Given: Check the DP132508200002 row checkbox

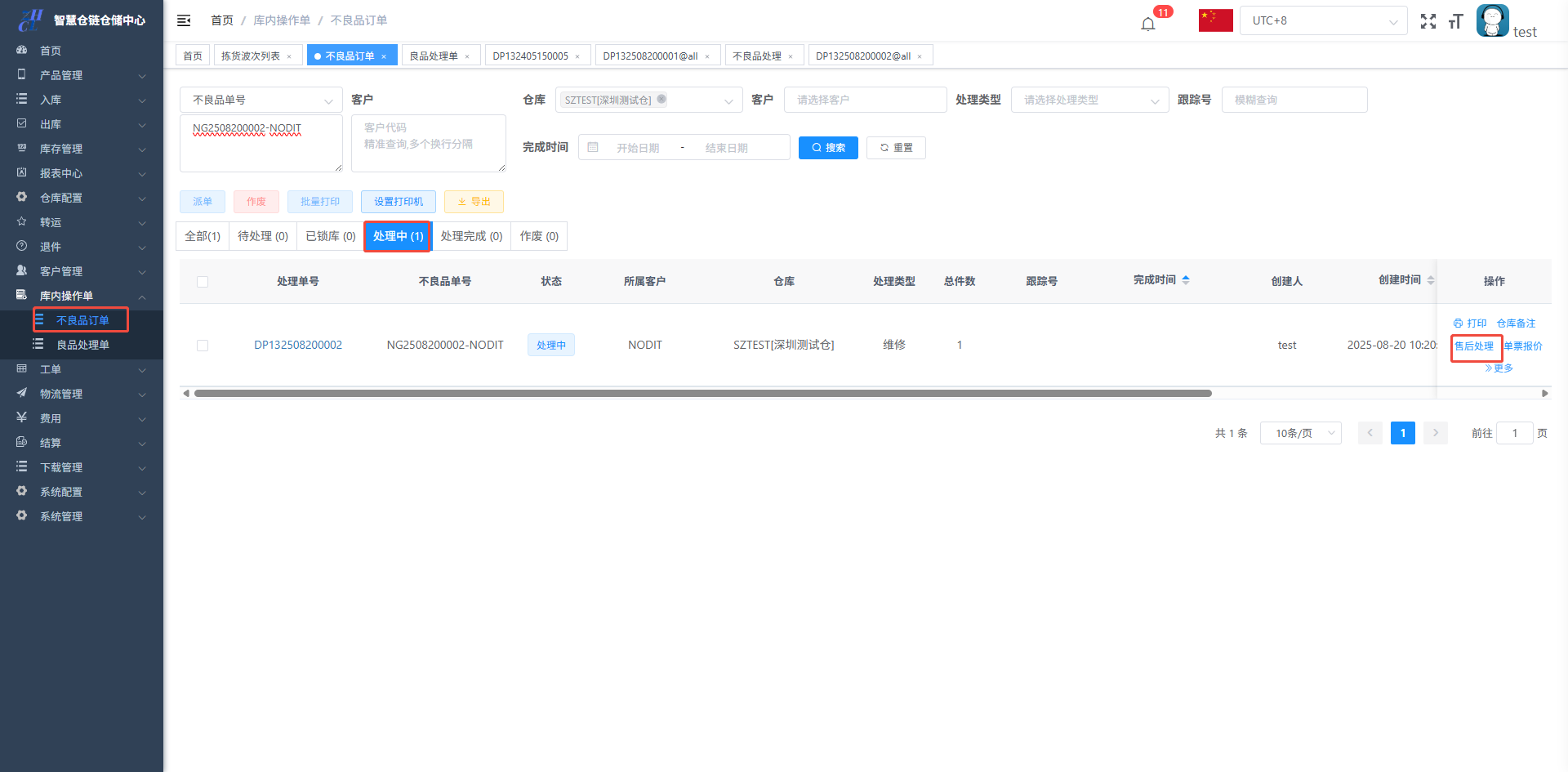Looking at the screenshot, I should click(203, 346).
